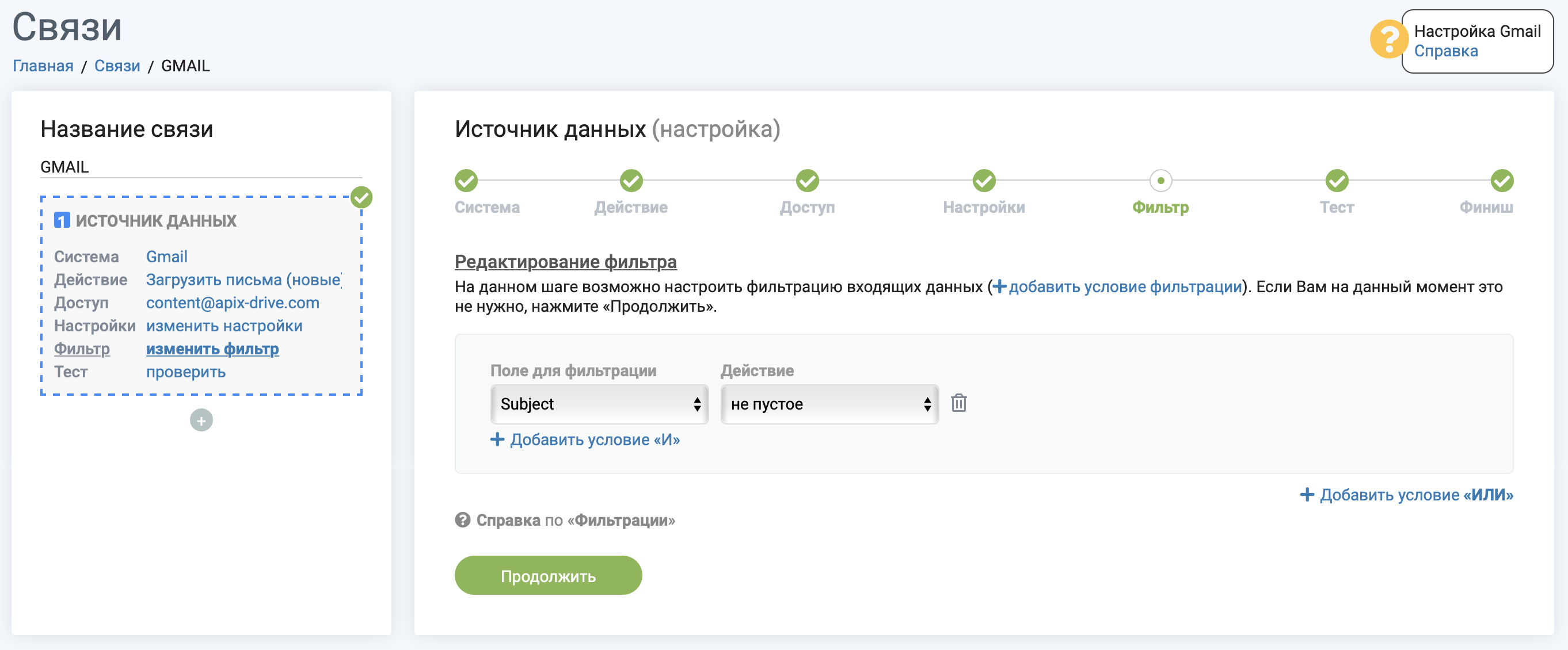Go to the Действие step label
This screenshot has height=650, width=1568.
631,207
